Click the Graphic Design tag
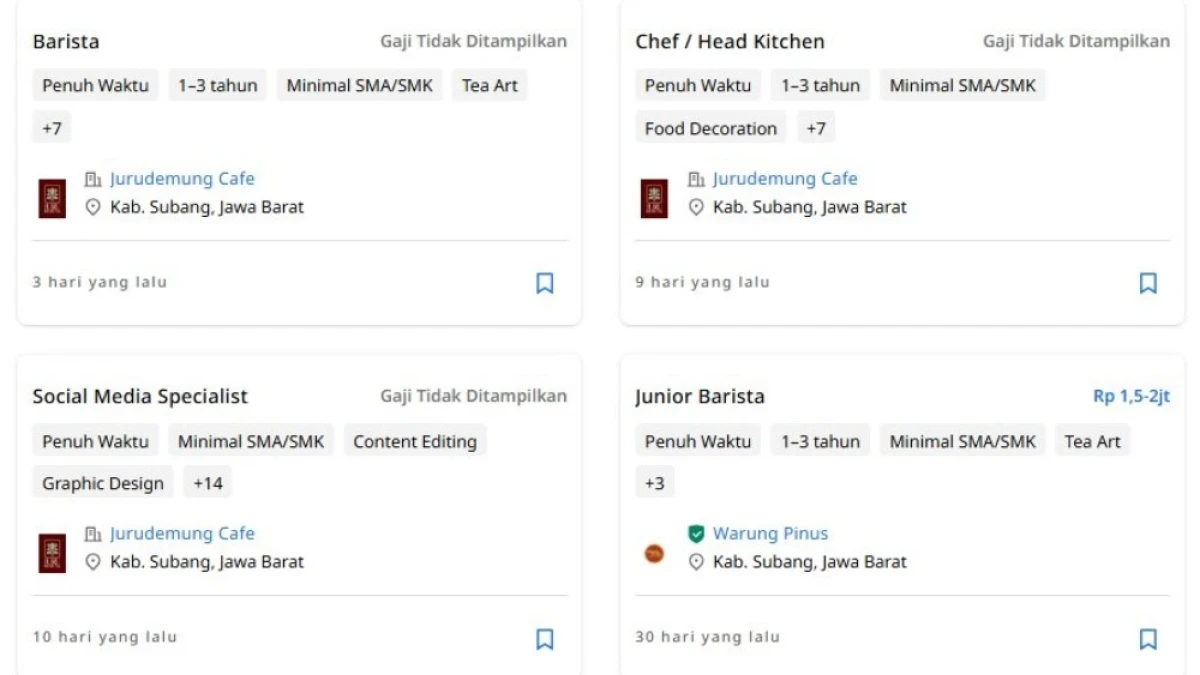 click(x=103, y=483)
